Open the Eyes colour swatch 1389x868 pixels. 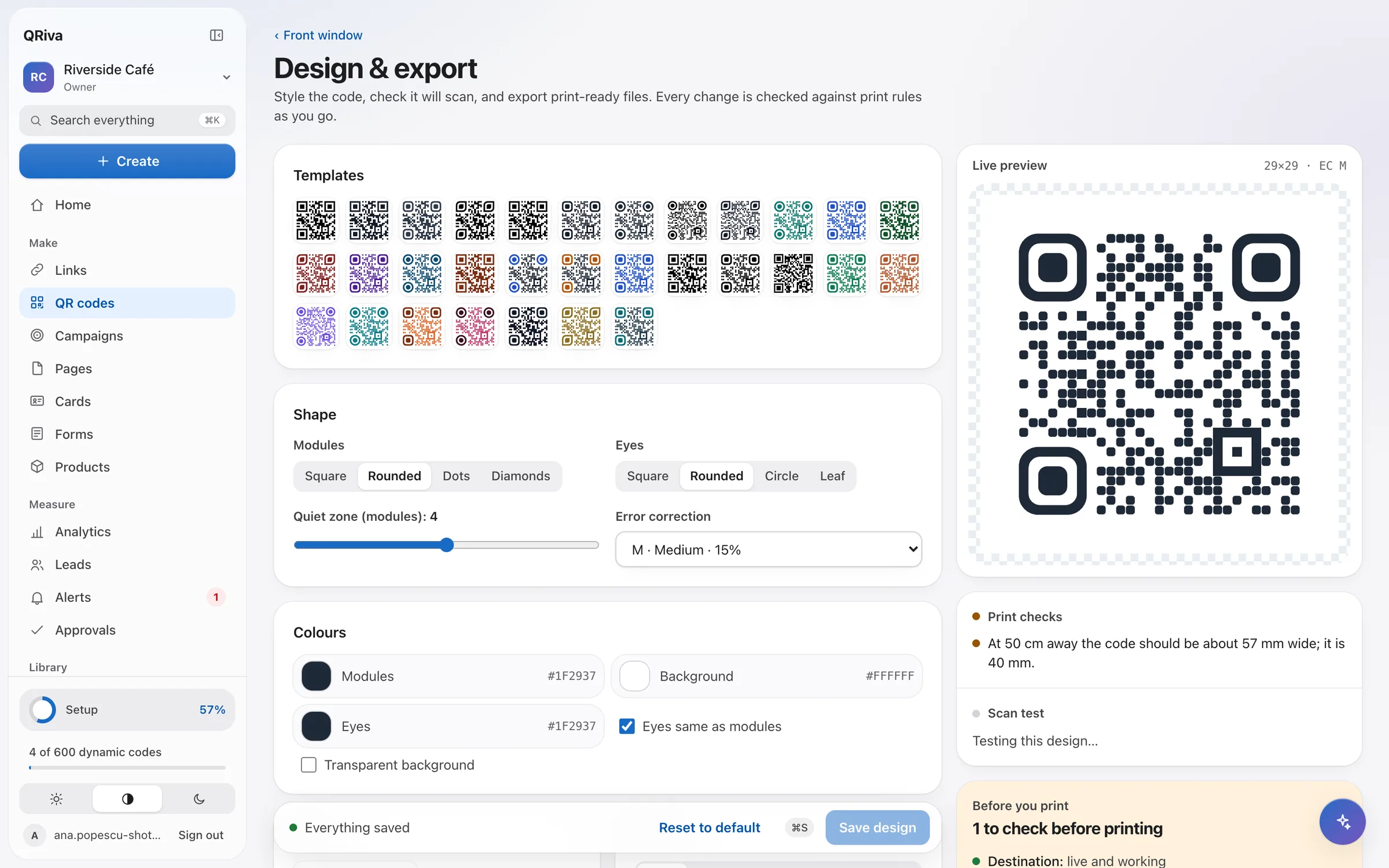click(x=317, y=726)
